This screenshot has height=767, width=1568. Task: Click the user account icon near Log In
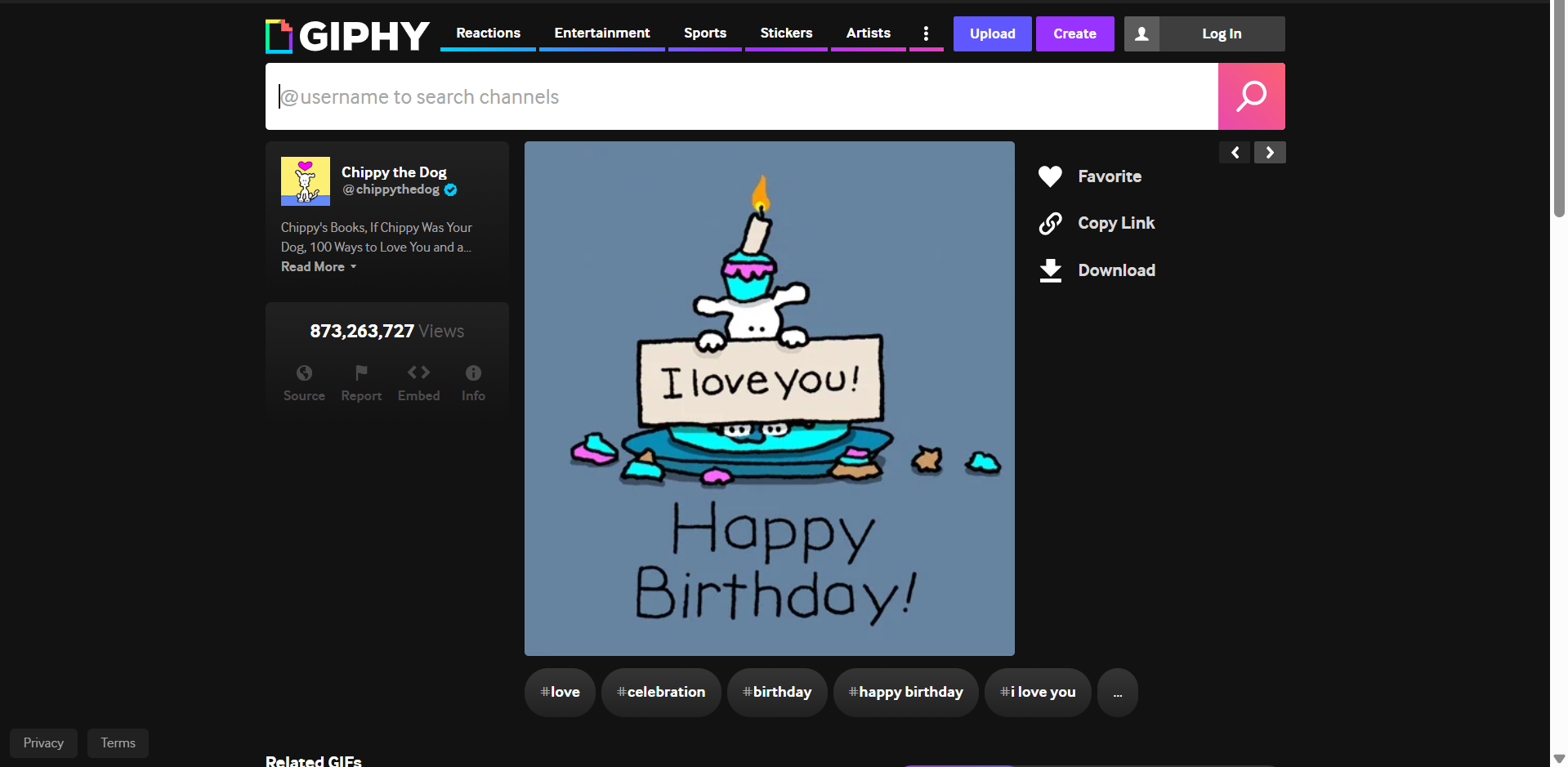(1141, 33)
